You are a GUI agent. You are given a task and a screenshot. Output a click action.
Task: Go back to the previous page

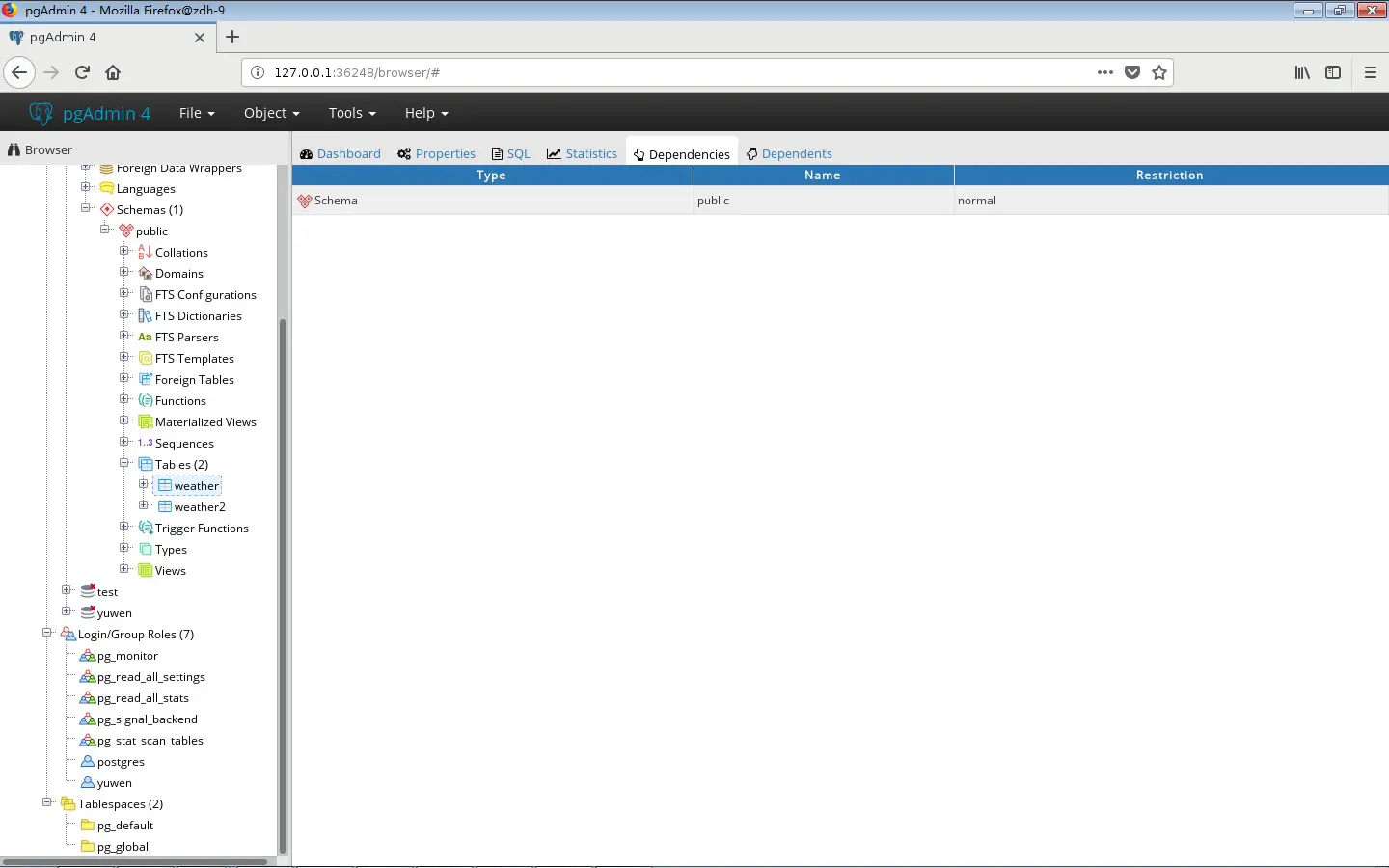point(19,72)
